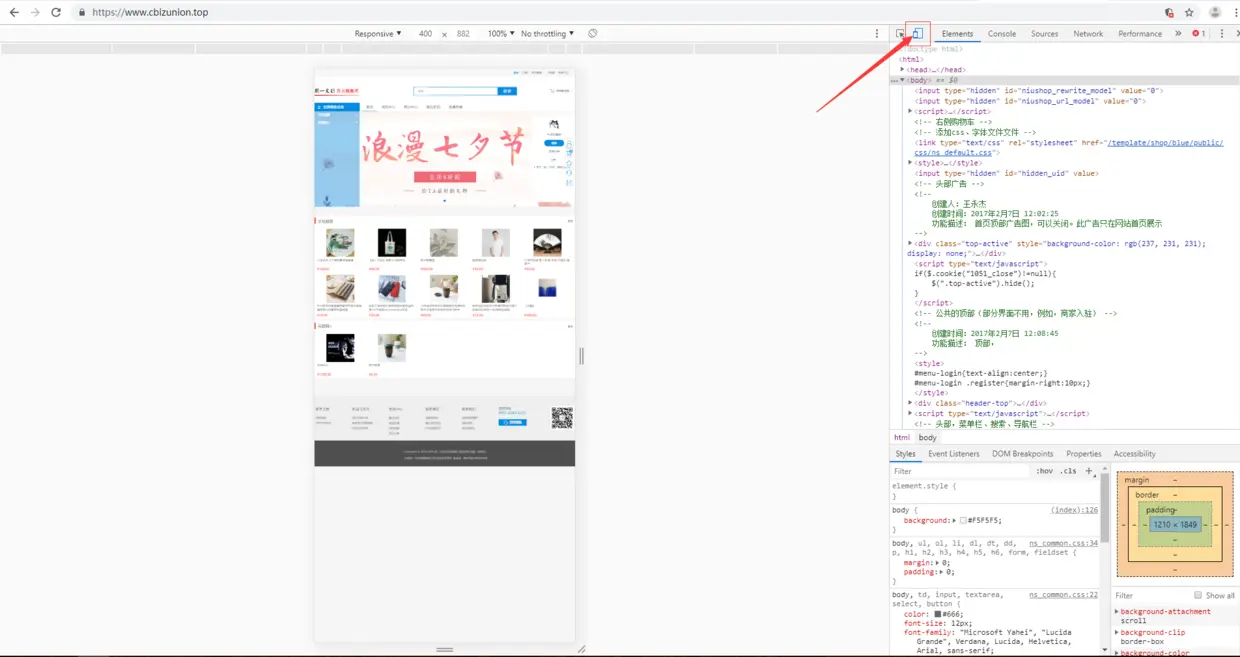Click the 1210 × 1849 box model content
Image resolution: width=1240 pixels, height=657 pixels.
tap(1174, 524)
